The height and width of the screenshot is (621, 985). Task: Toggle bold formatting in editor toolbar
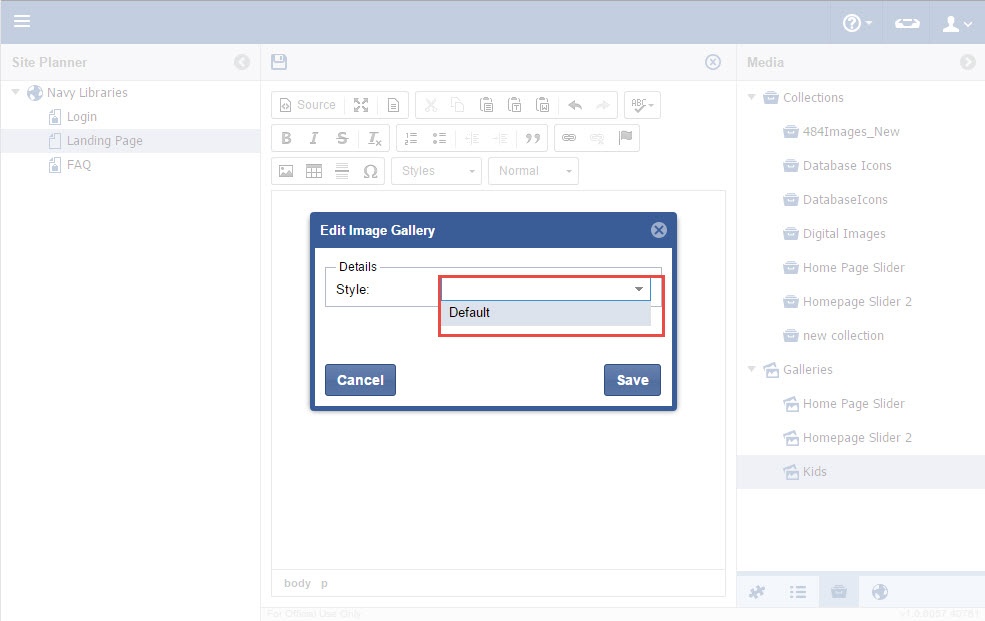click(x=286, y=138)
